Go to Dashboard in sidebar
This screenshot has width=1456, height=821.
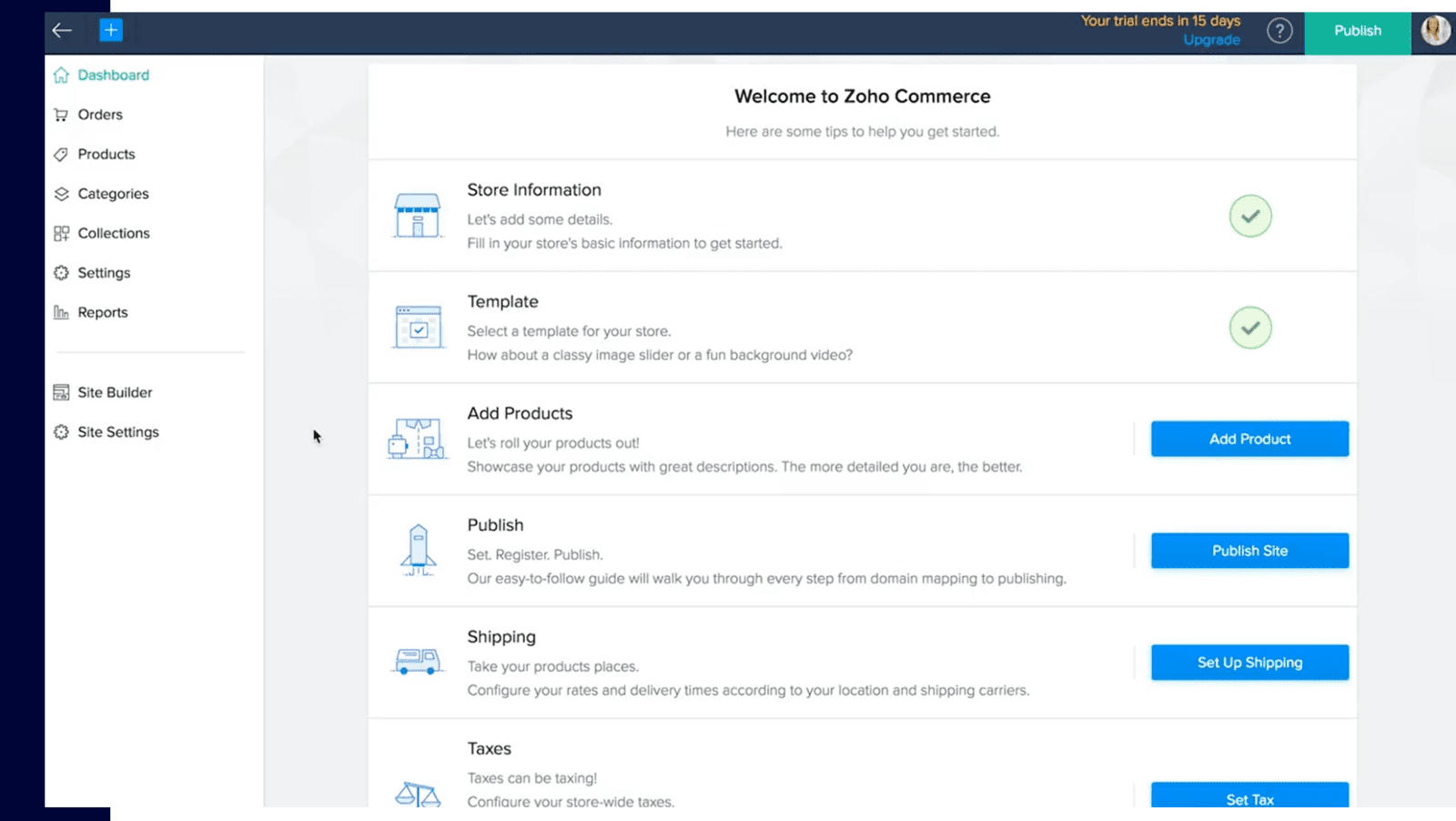[x=114, y=75]
